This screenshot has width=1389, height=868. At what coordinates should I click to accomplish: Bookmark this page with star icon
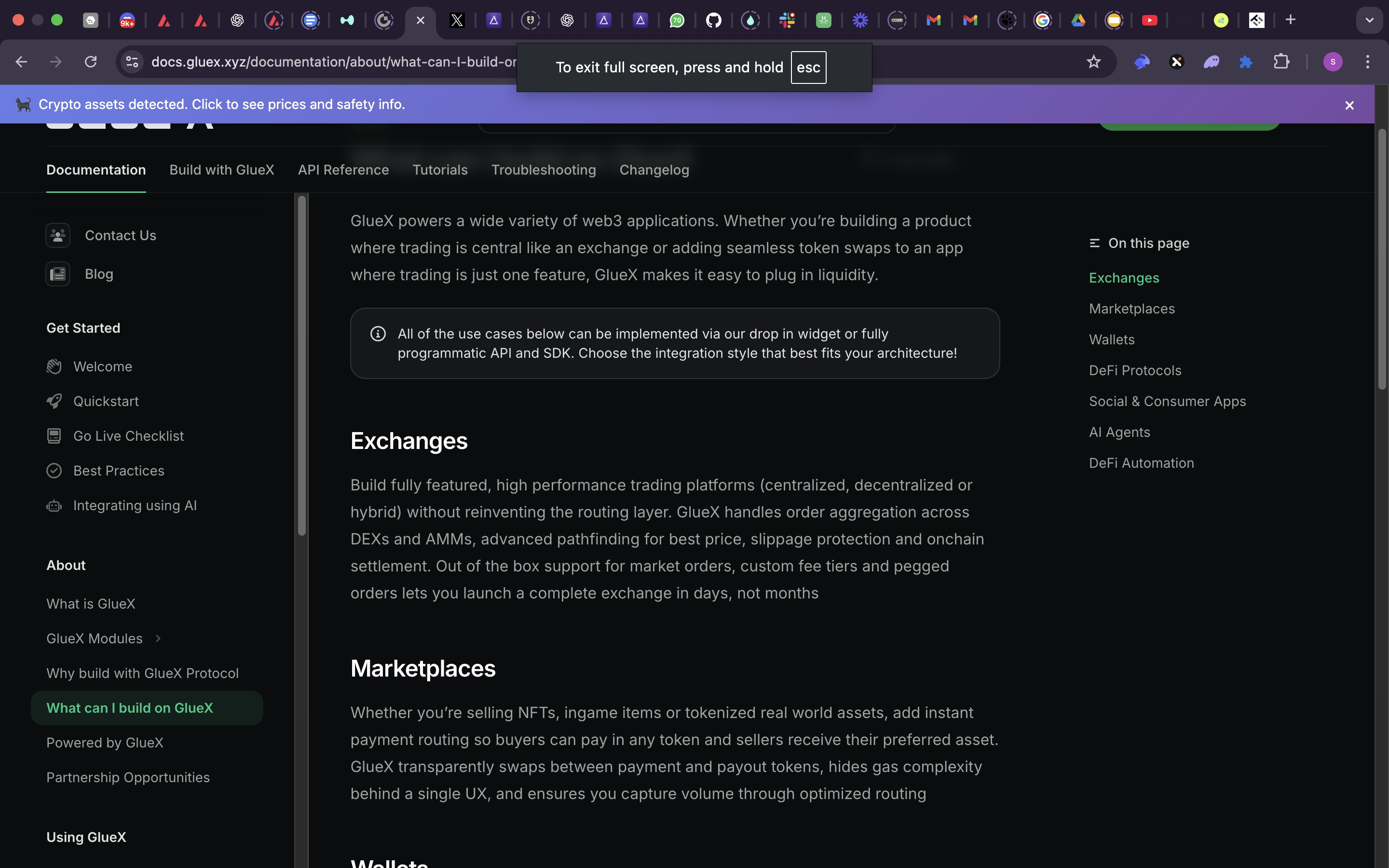pos(1093,62)
